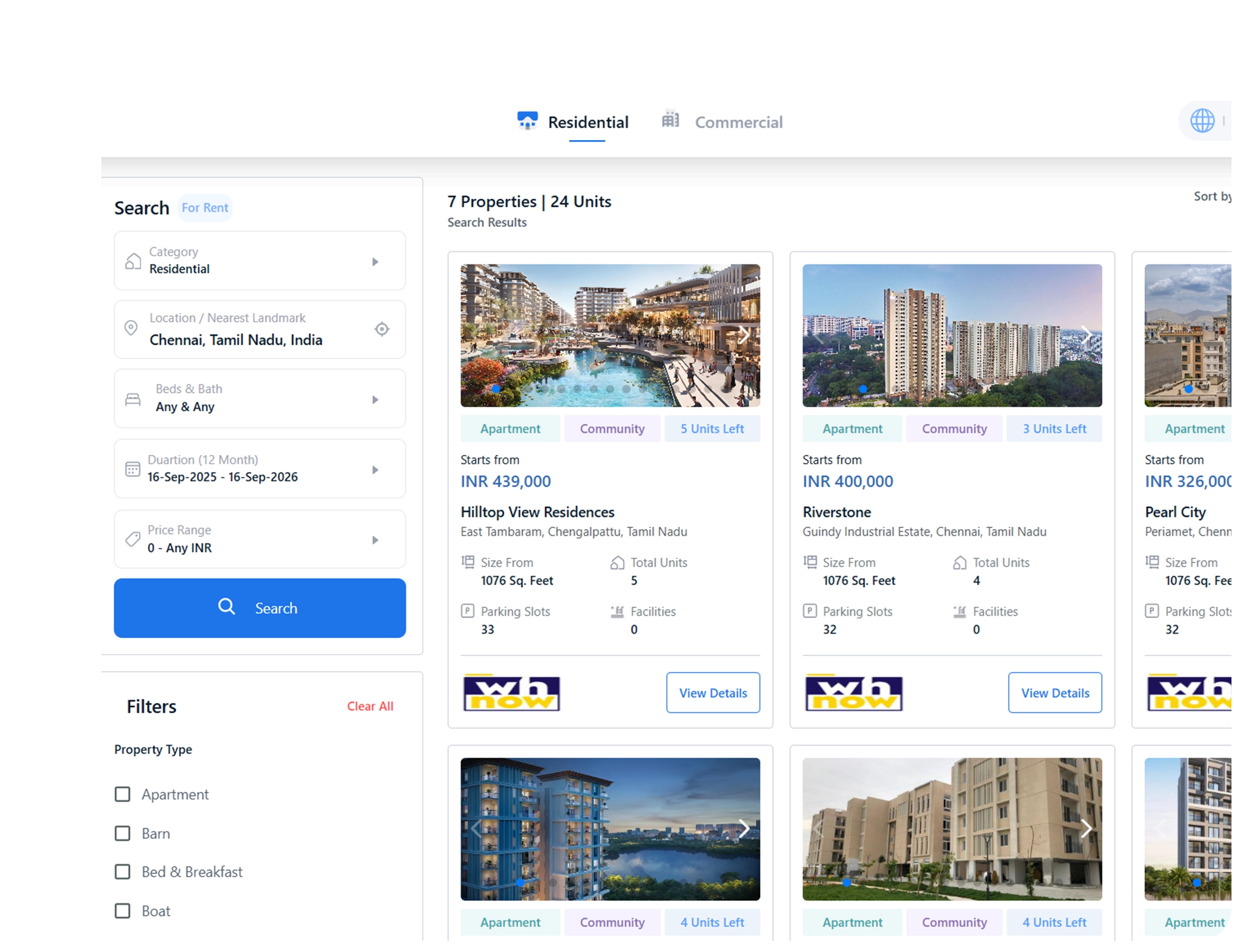Click the location crosshair icon to detect location
Viewport: 1234px width, 952px height.
pos(382,329)
